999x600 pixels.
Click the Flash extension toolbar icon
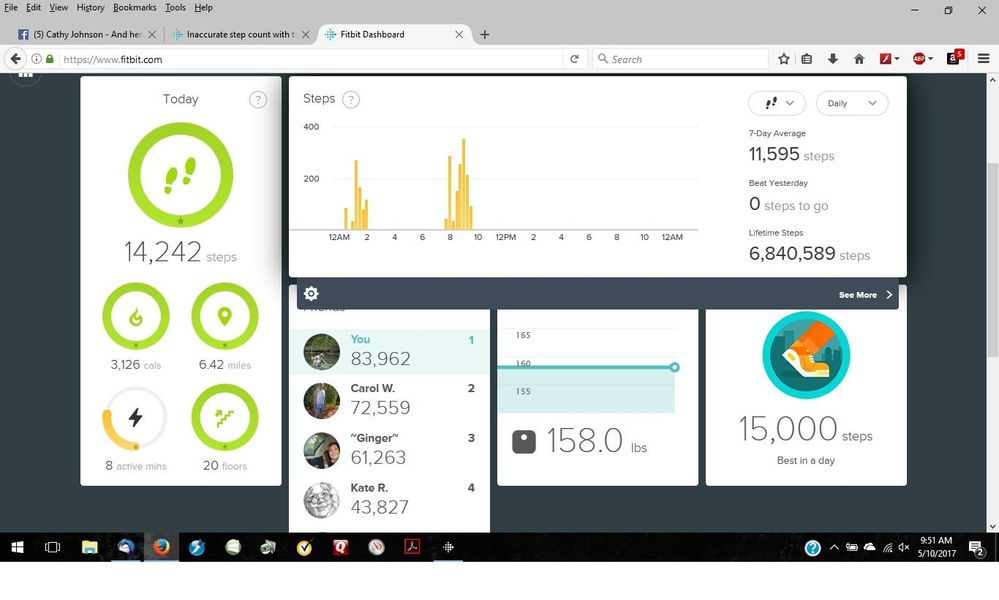pos(886,59)
